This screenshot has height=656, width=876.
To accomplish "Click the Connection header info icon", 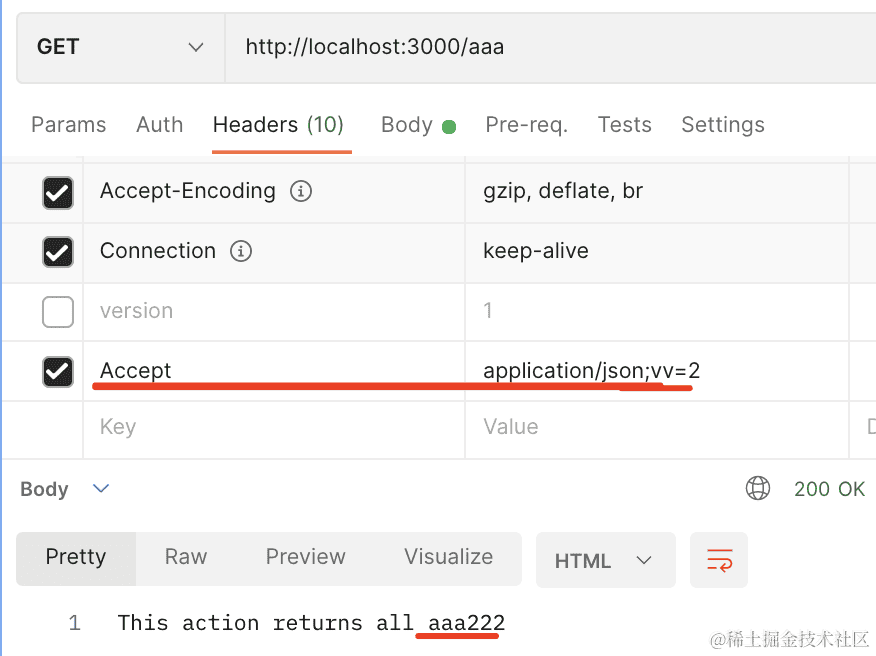I will [241, 251].
